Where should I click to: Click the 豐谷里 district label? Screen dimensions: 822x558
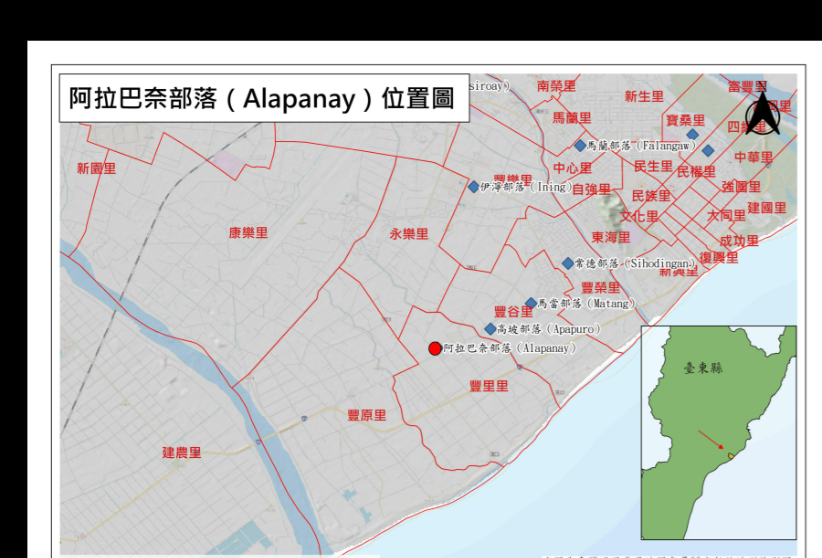click(x=513, y=312)
